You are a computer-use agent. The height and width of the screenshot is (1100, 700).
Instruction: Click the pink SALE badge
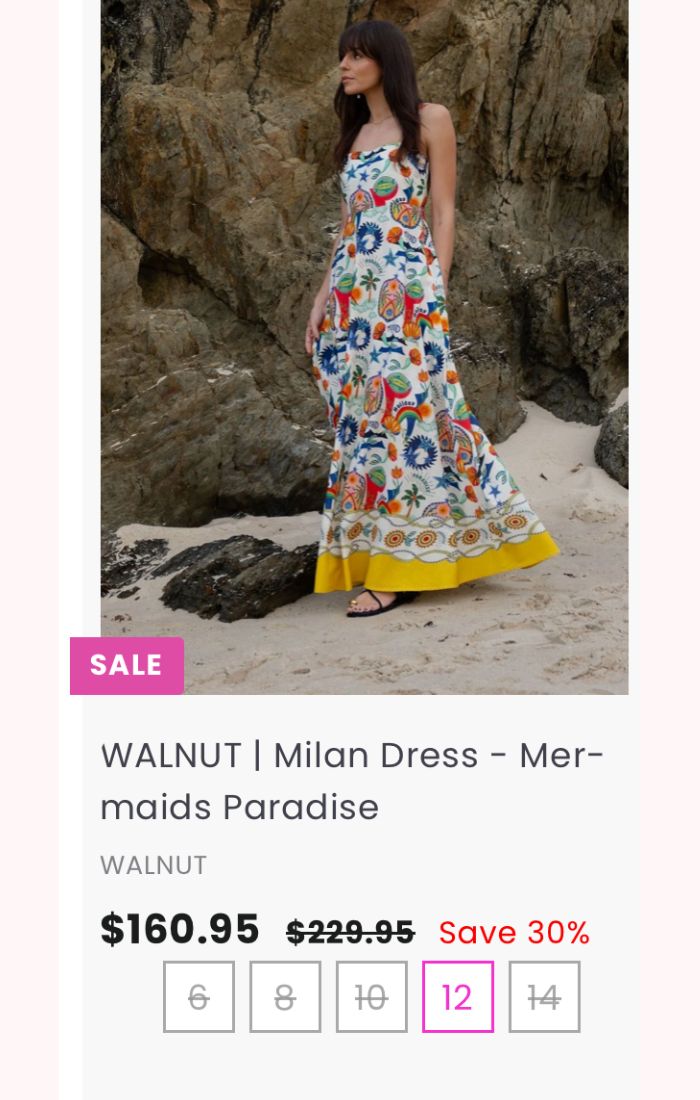click(x=127, y=666)
